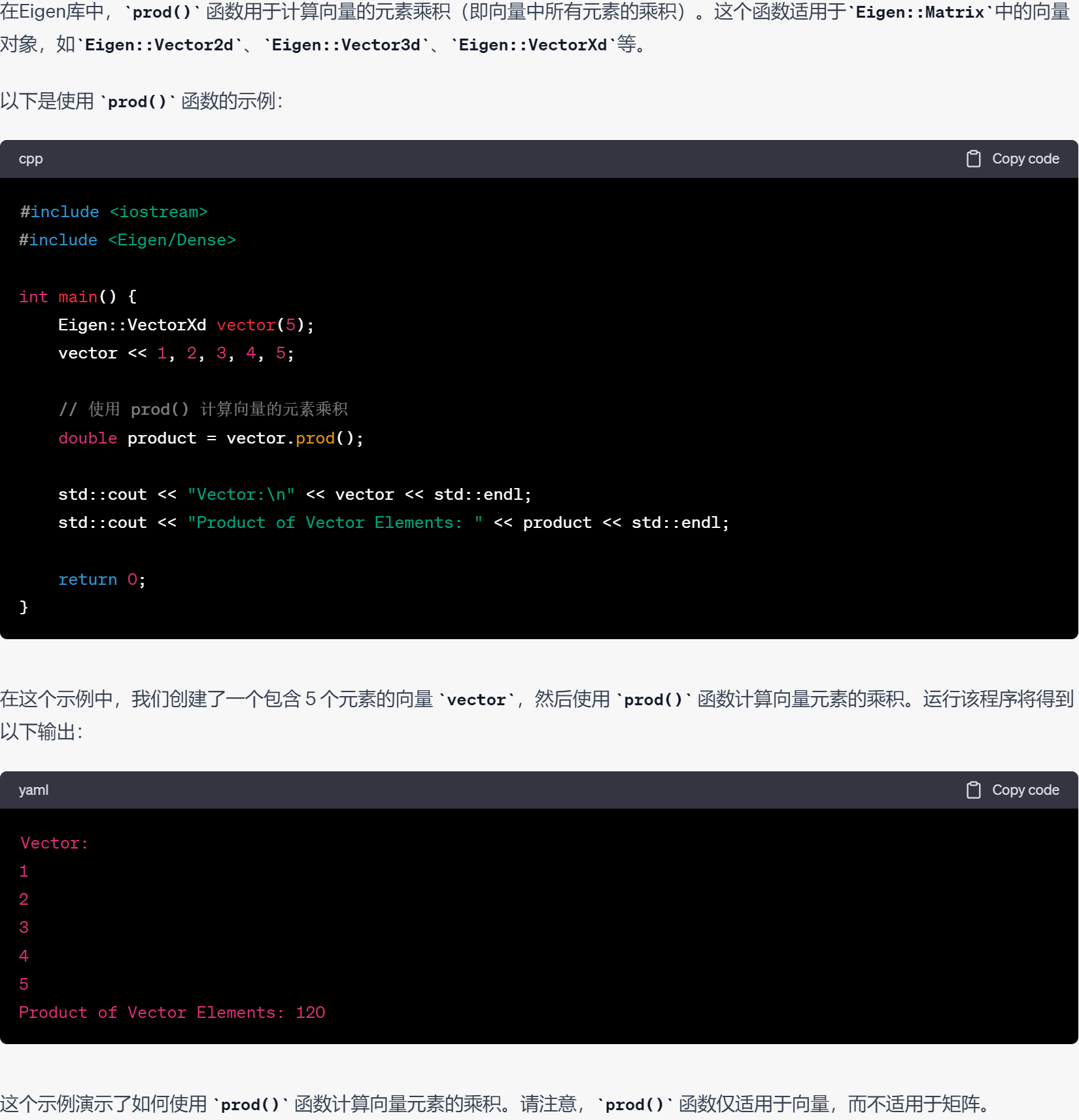Click the 'cpp' language label

(31, 160)
